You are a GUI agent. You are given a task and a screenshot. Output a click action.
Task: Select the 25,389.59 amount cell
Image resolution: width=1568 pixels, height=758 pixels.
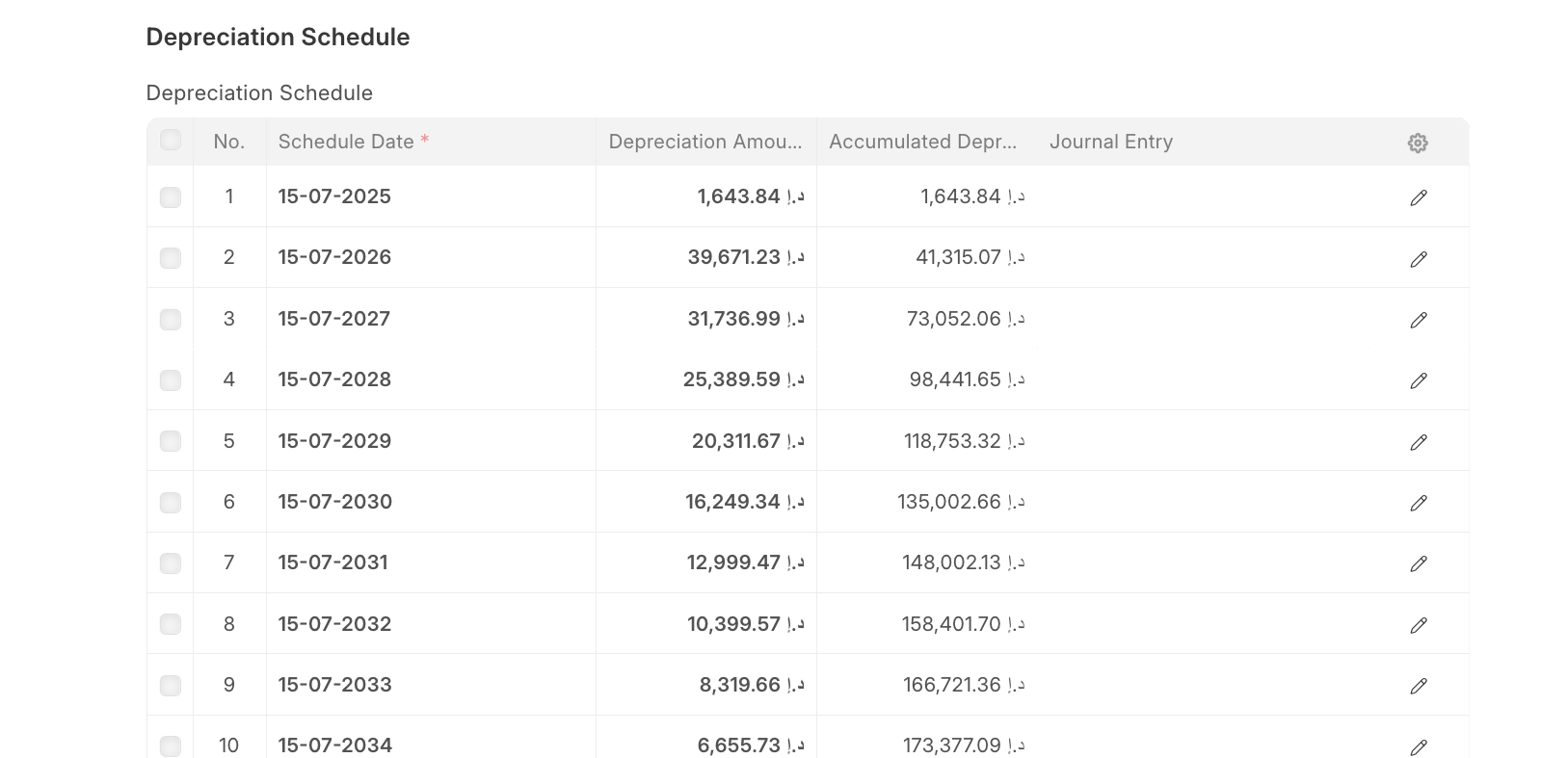point(706,379)
